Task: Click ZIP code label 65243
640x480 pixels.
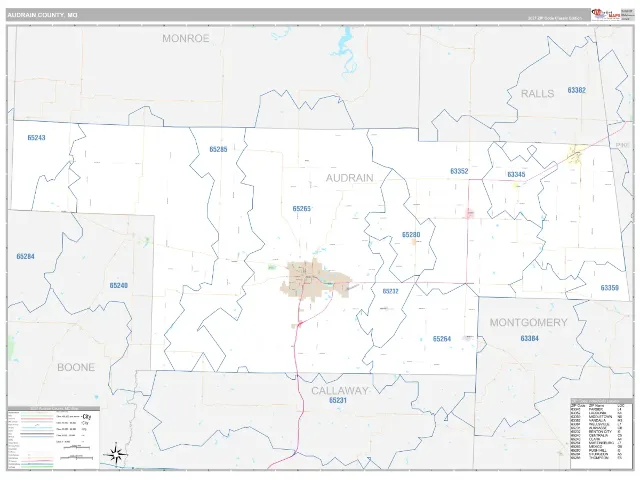Action: click(x=36, y=138)
